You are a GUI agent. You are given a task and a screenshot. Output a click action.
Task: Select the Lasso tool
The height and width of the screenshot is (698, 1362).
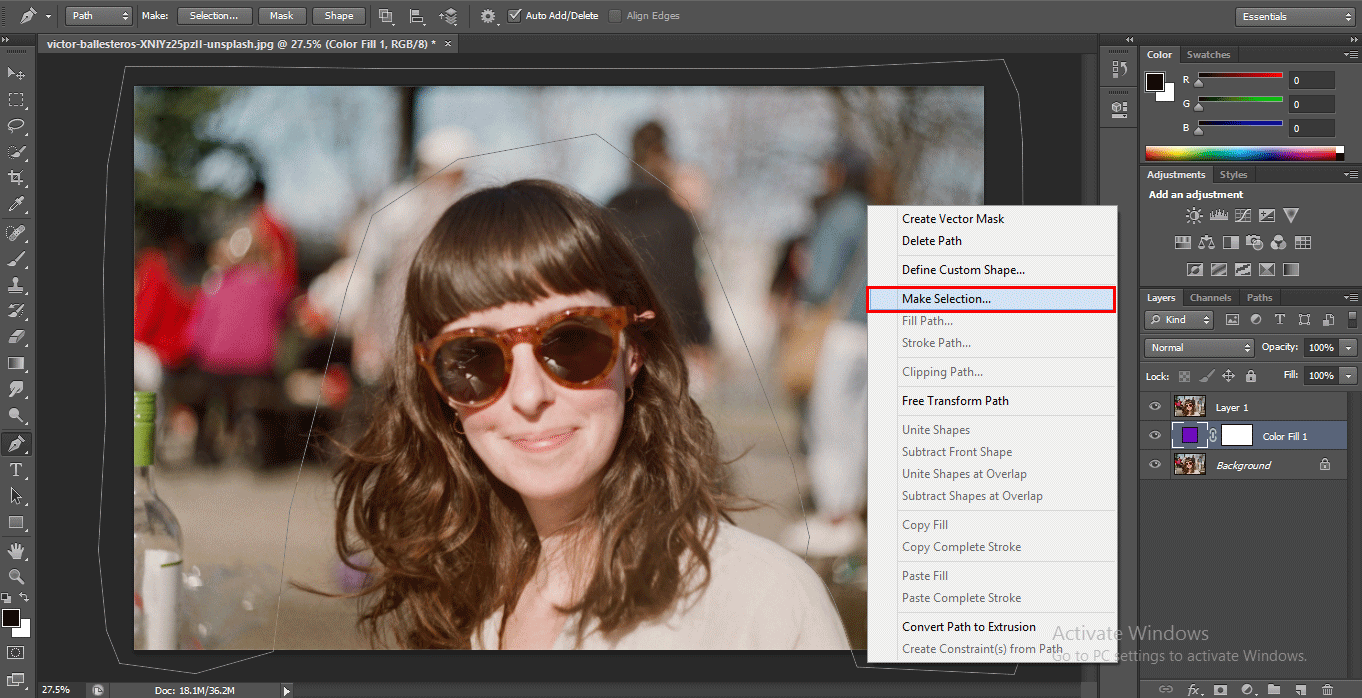pos(16,126)
